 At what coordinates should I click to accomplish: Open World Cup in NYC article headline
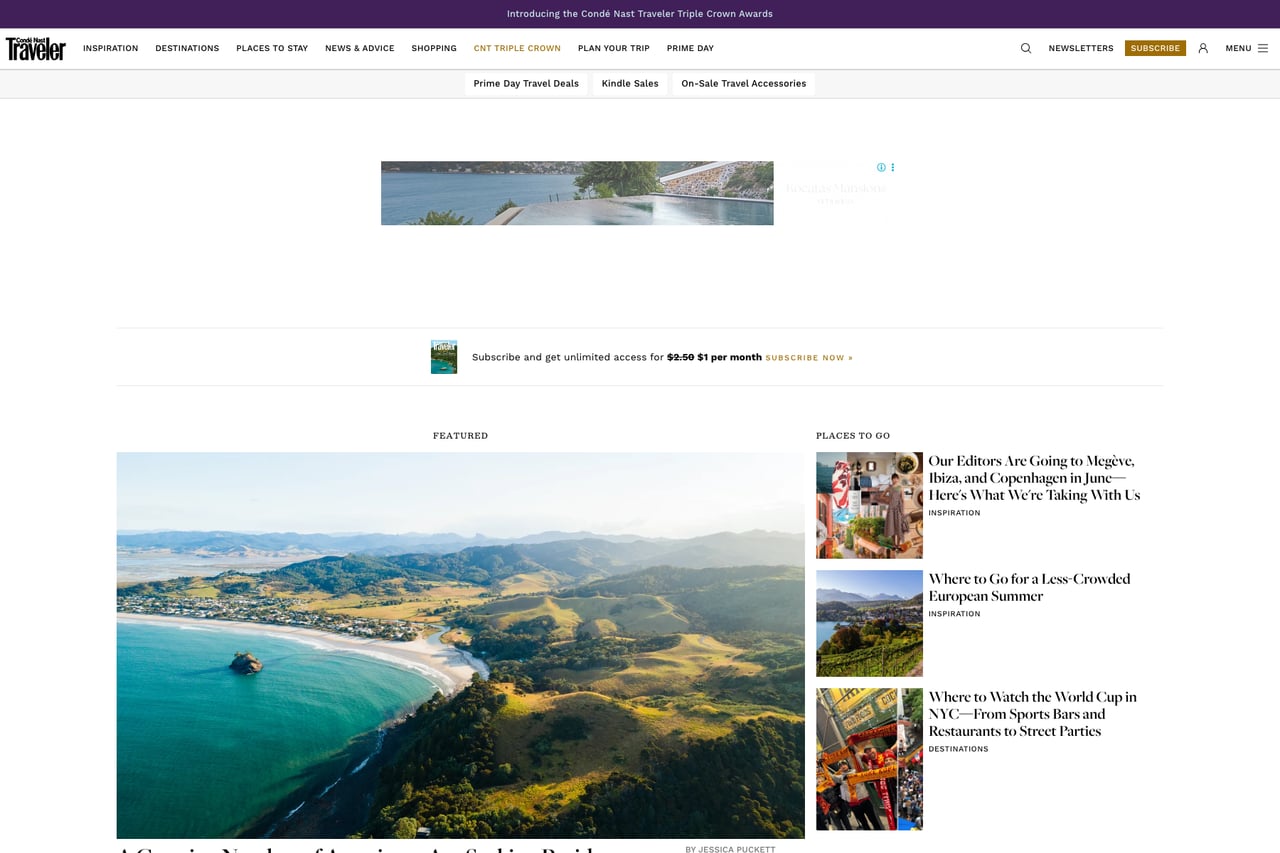[x=1033, y=714]
